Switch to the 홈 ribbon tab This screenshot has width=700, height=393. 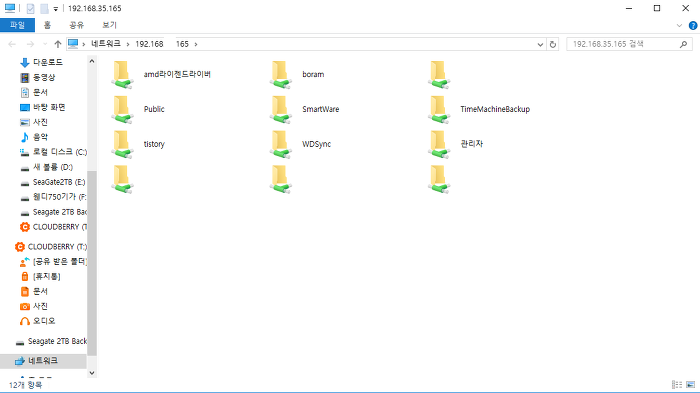click(47, 25)
